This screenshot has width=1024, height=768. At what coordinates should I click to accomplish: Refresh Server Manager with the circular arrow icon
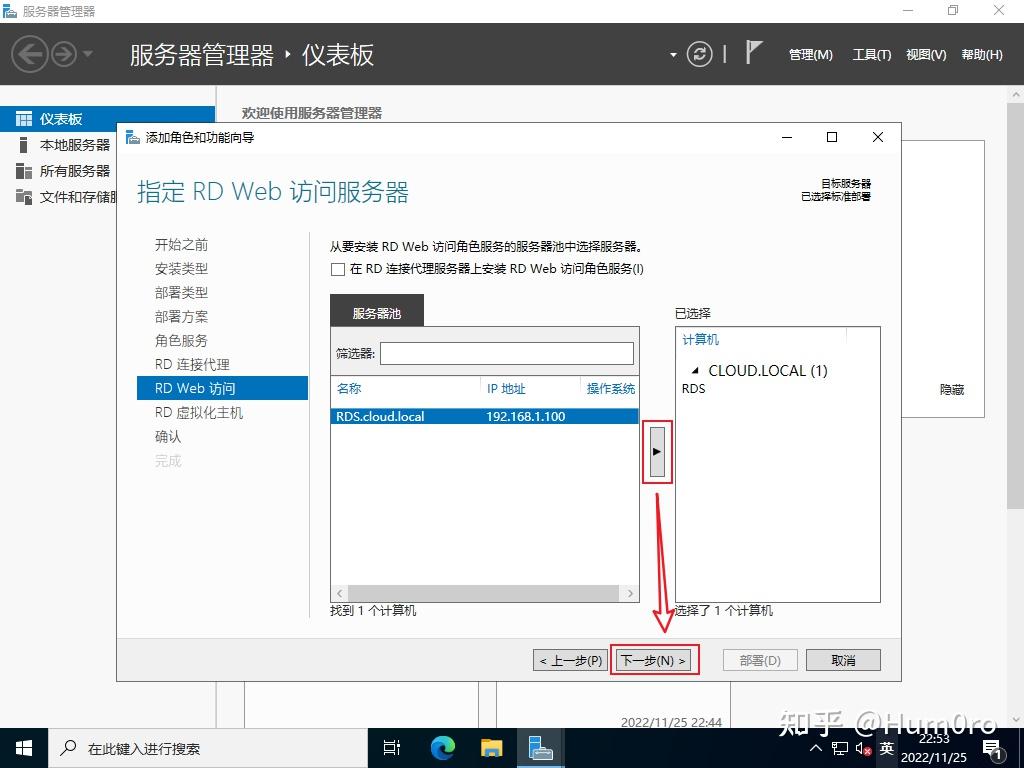[699, 55]
